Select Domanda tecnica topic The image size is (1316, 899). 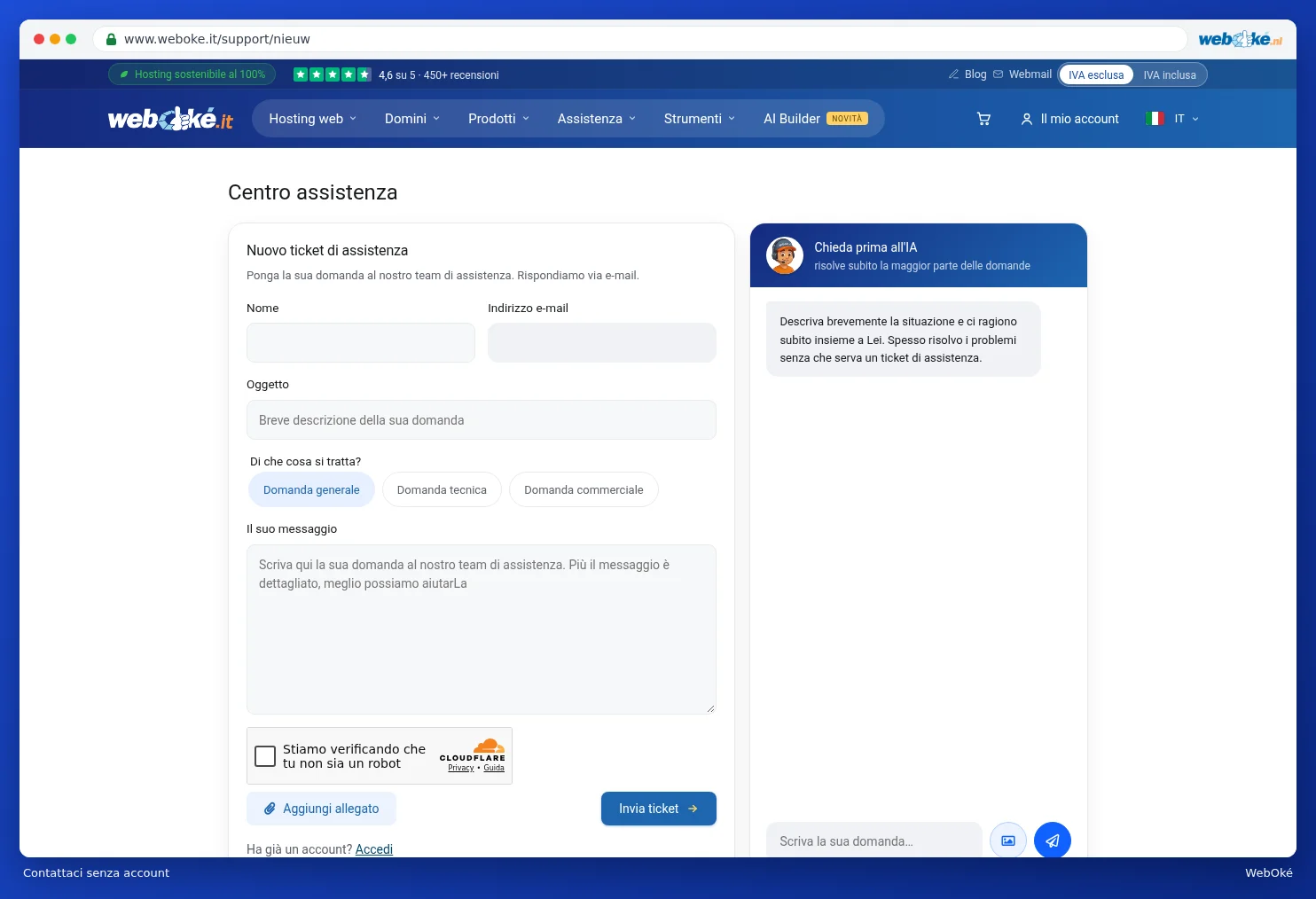click(442, 490)
